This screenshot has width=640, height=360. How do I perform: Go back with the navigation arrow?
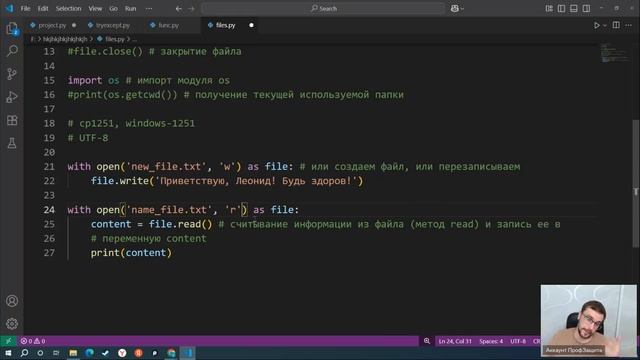pyautogui.click(x=179, y=9)
